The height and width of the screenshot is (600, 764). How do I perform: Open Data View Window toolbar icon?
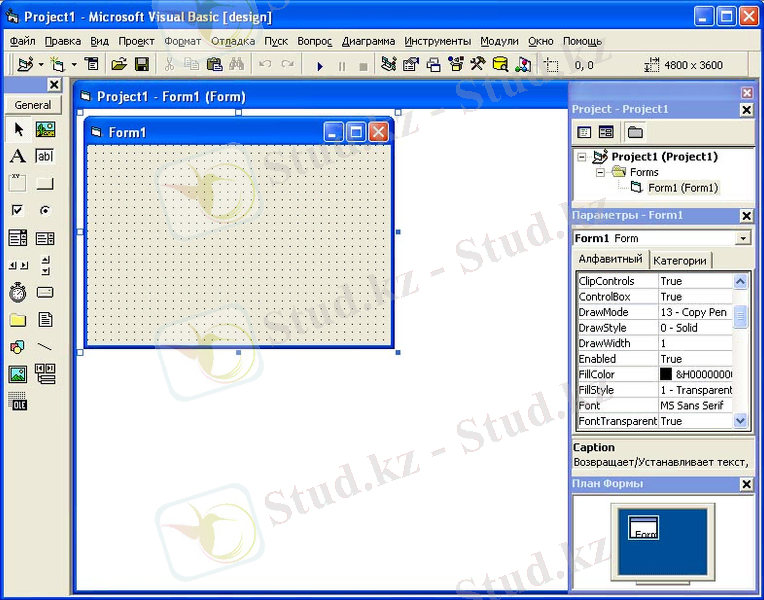[x=500, y=64]
